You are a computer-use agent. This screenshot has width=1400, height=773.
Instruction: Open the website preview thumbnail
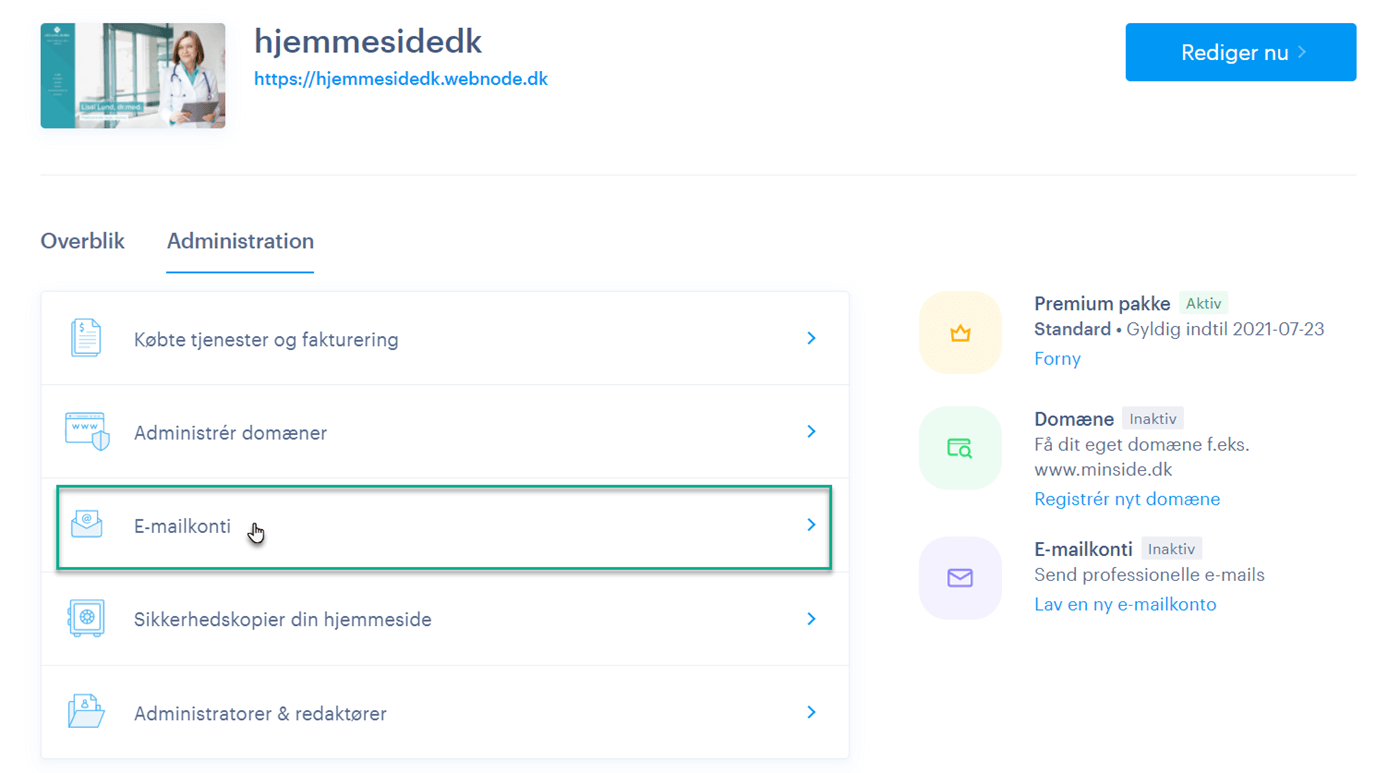click(133, 76)
